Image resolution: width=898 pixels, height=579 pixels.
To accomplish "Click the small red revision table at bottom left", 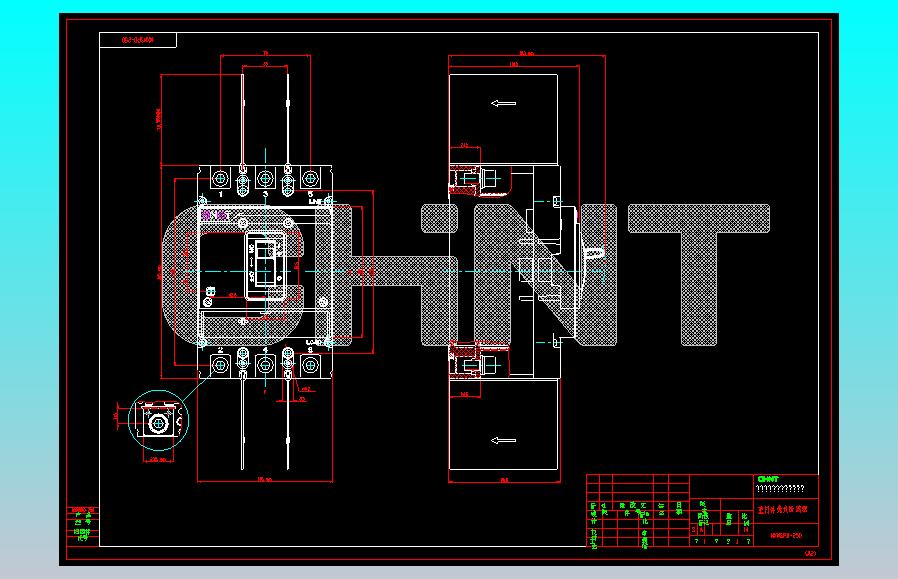I will pyautogui.click(x=83, y=525).
